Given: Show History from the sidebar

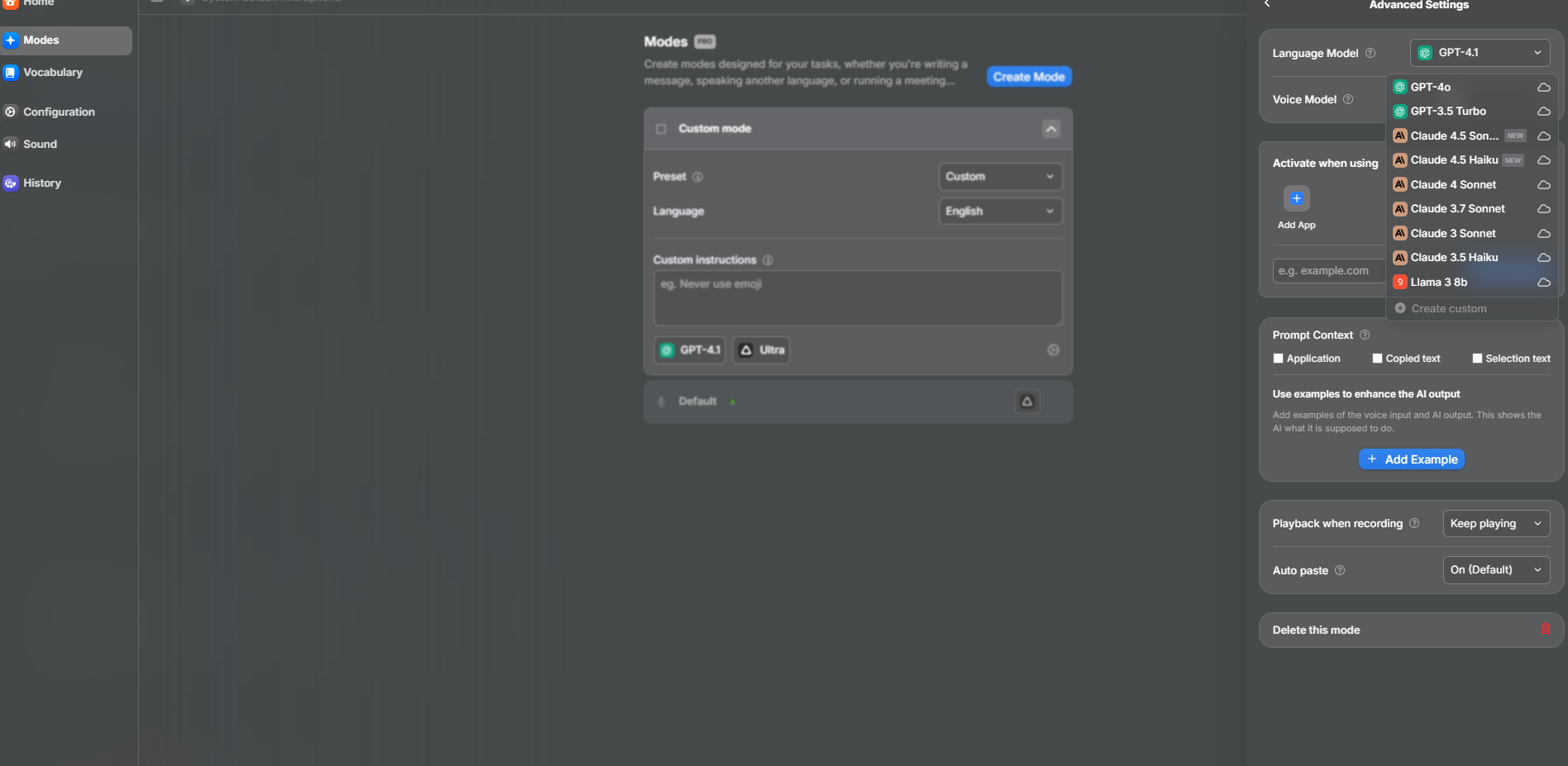Looking at the screenshot, I should (66, 183).
